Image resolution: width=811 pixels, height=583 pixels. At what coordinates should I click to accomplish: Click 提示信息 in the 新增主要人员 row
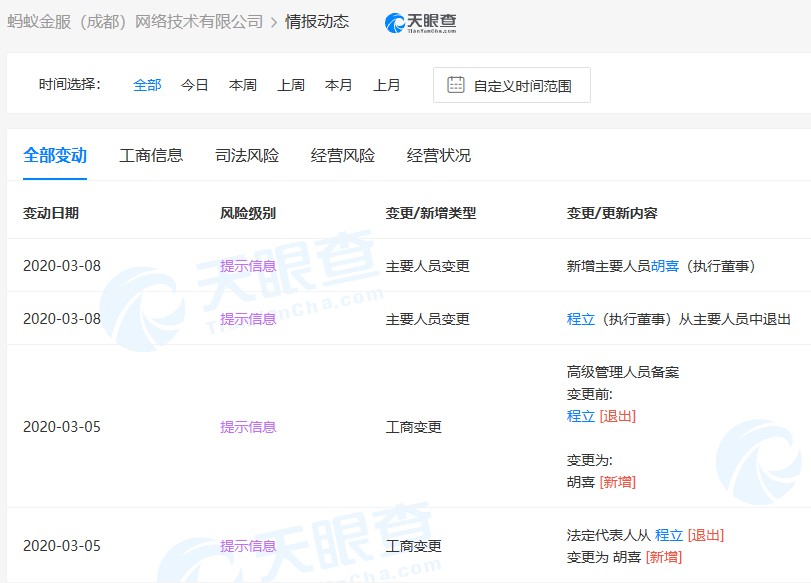point(248,266)
